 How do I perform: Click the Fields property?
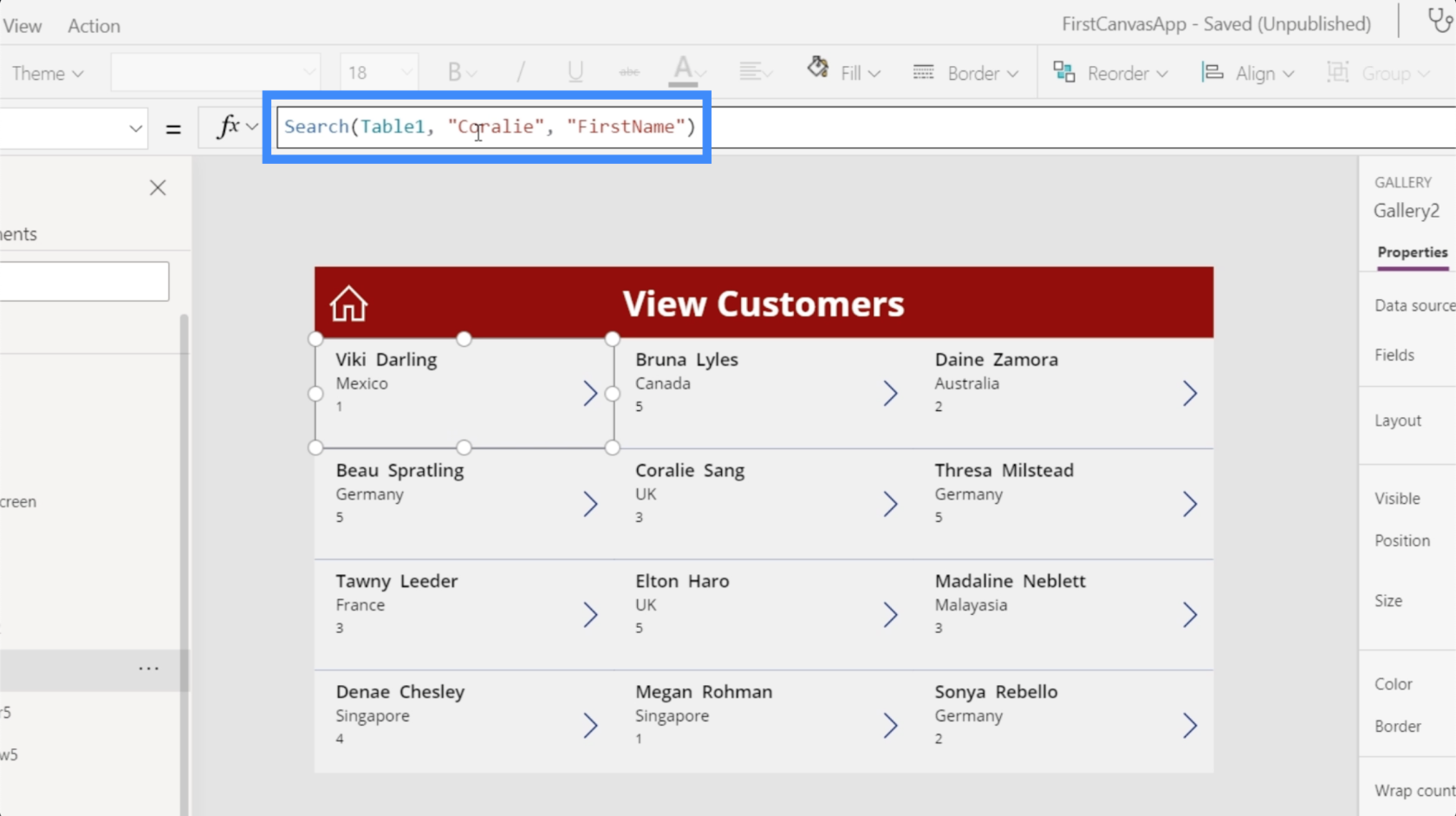[1394, 355]
